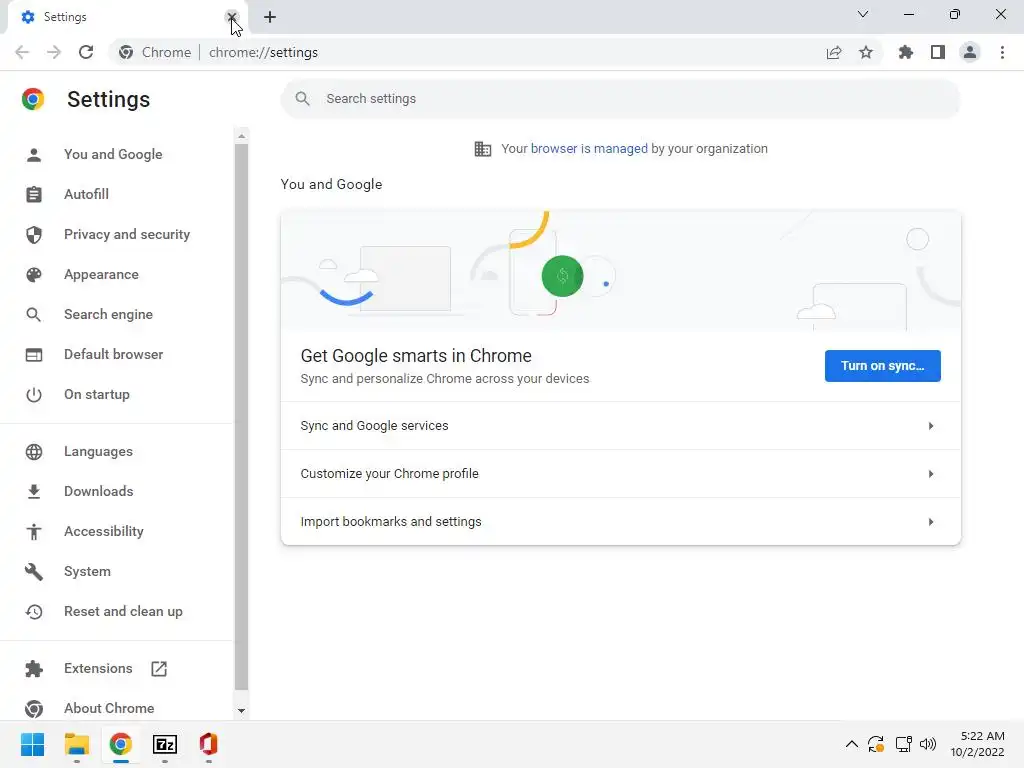Close the Settings tab
The image size is (1024, 768).
click(231, 17)
